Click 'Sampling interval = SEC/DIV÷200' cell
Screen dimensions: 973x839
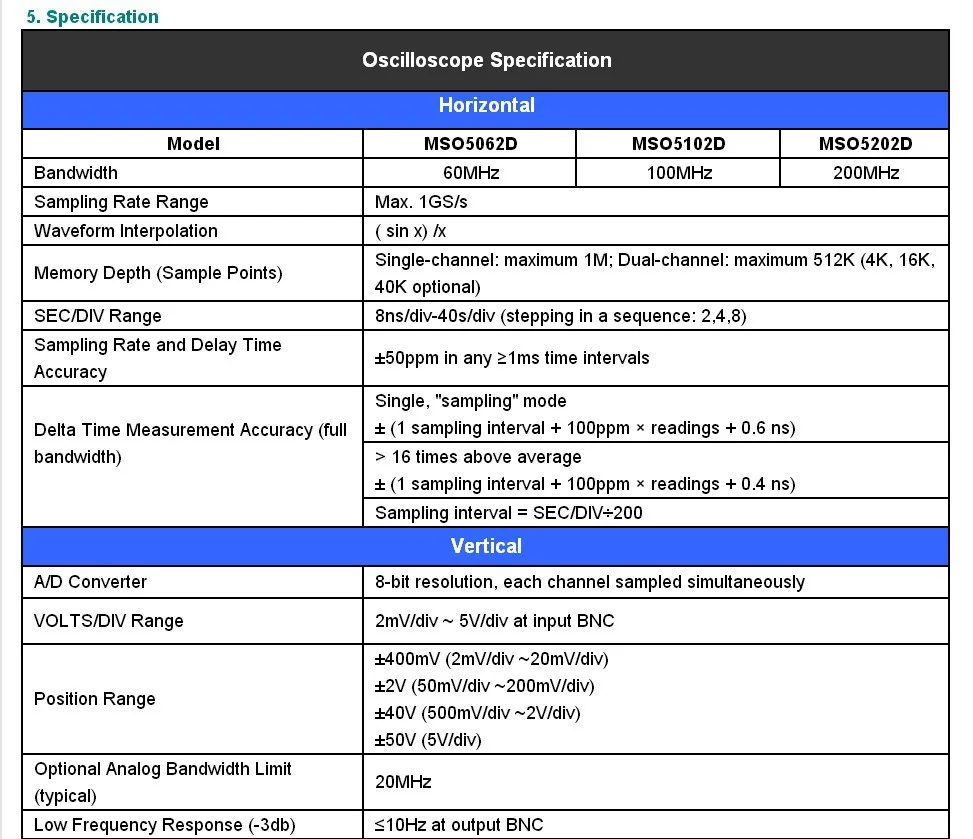(656, 513)
